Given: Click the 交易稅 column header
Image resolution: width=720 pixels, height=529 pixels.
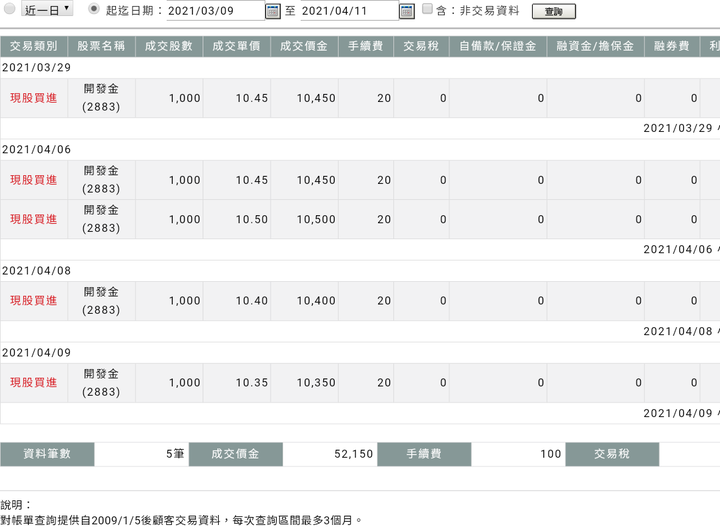Looking at the screenshot, I should [421, 46].
